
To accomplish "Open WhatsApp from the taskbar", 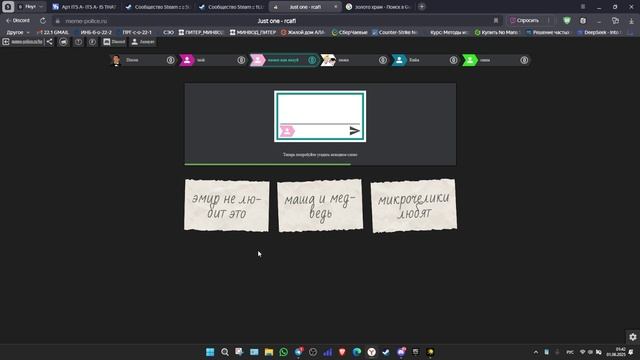I will (x=283, y=352).
